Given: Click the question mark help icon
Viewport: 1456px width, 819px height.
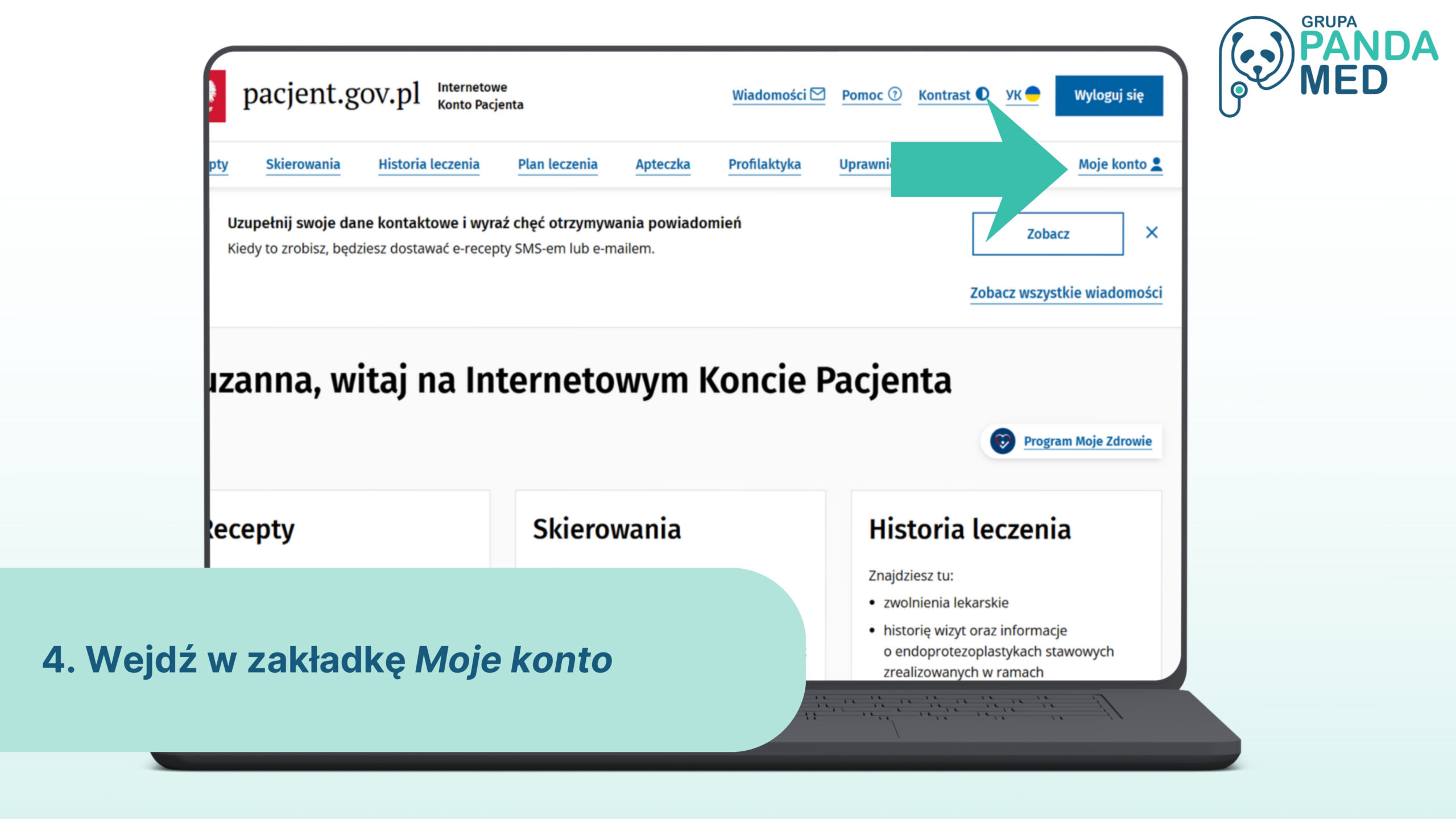Looking at the screenshot, I should click(895, 94).
